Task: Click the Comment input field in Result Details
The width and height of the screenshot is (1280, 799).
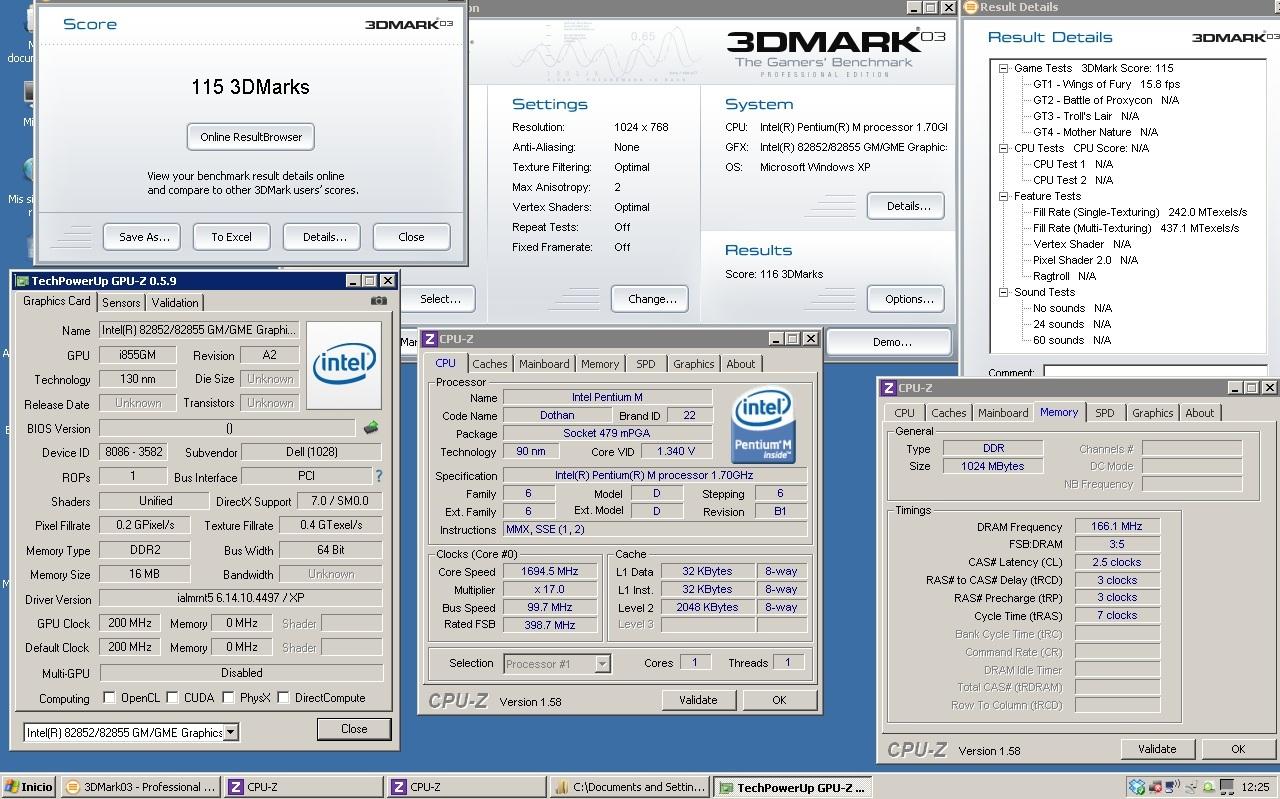Action: [1157, 372]
